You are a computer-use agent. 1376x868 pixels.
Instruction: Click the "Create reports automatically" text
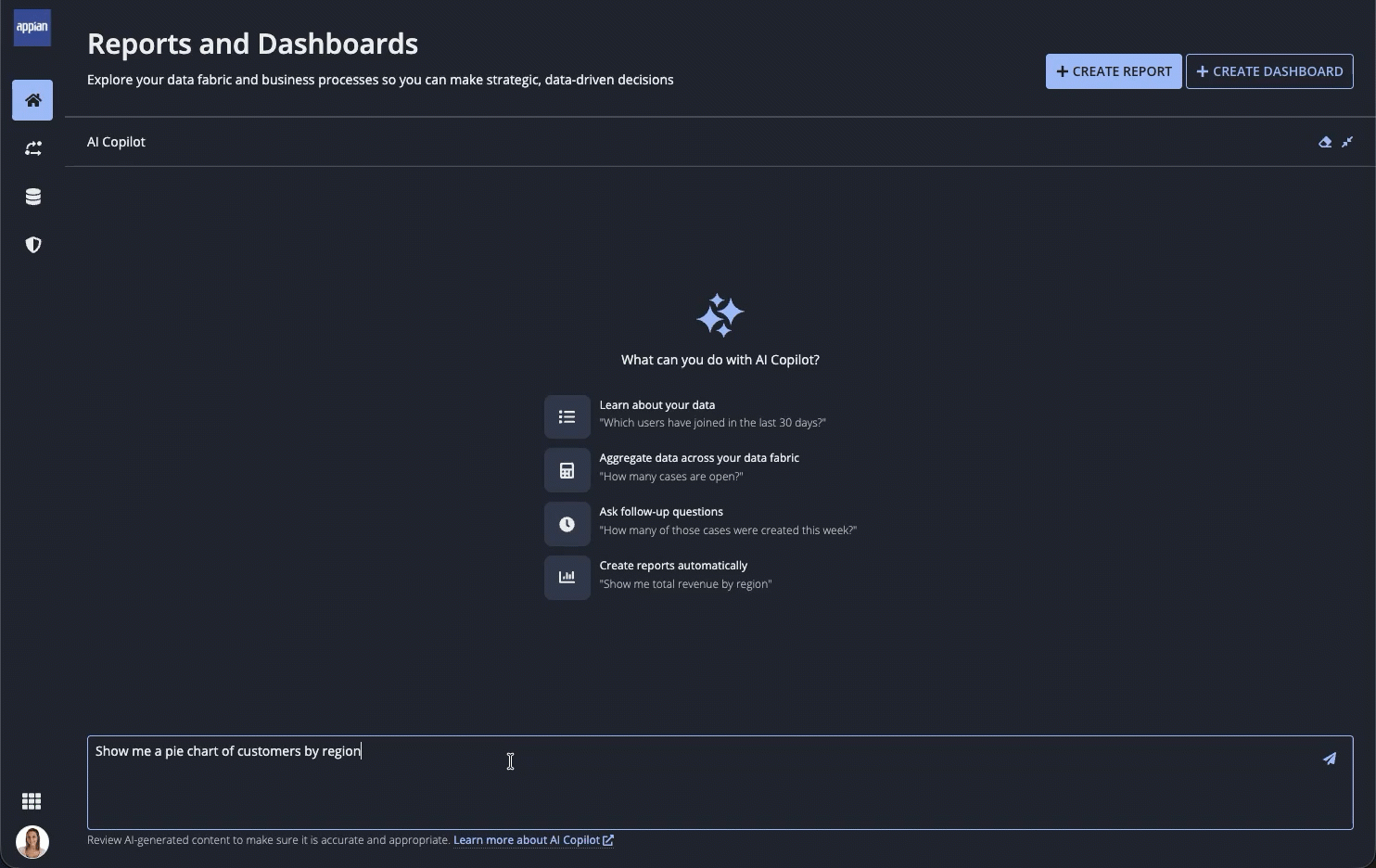pos(673,566)
